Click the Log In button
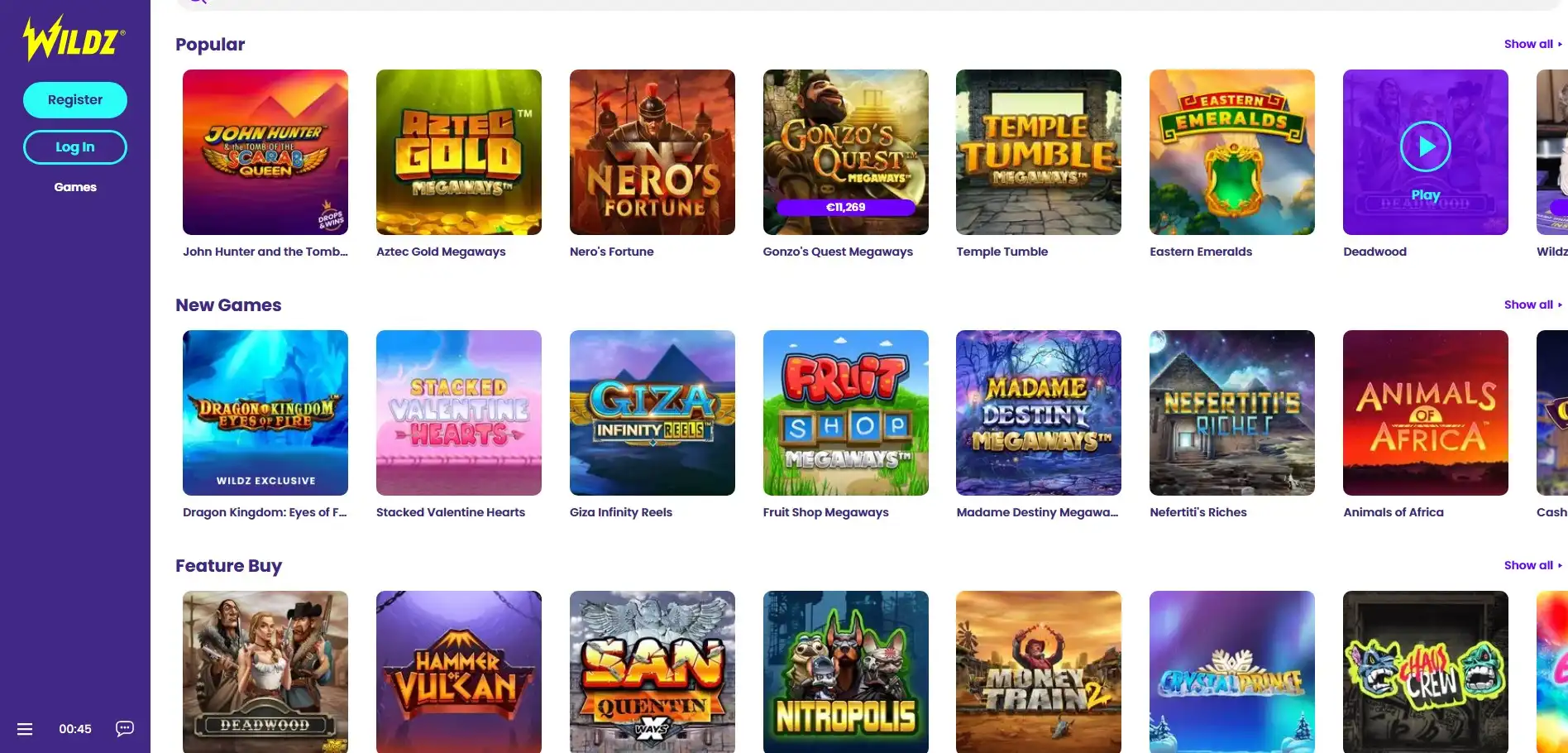Viewport: 1568px width, 753px height. click(75, 147)
